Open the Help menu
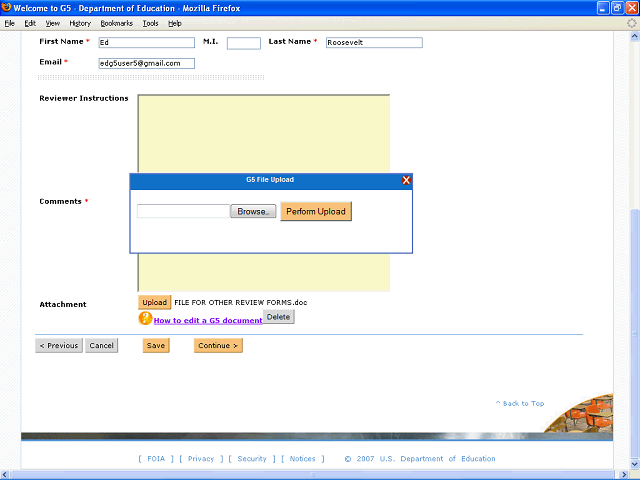 tap(175, 23)
